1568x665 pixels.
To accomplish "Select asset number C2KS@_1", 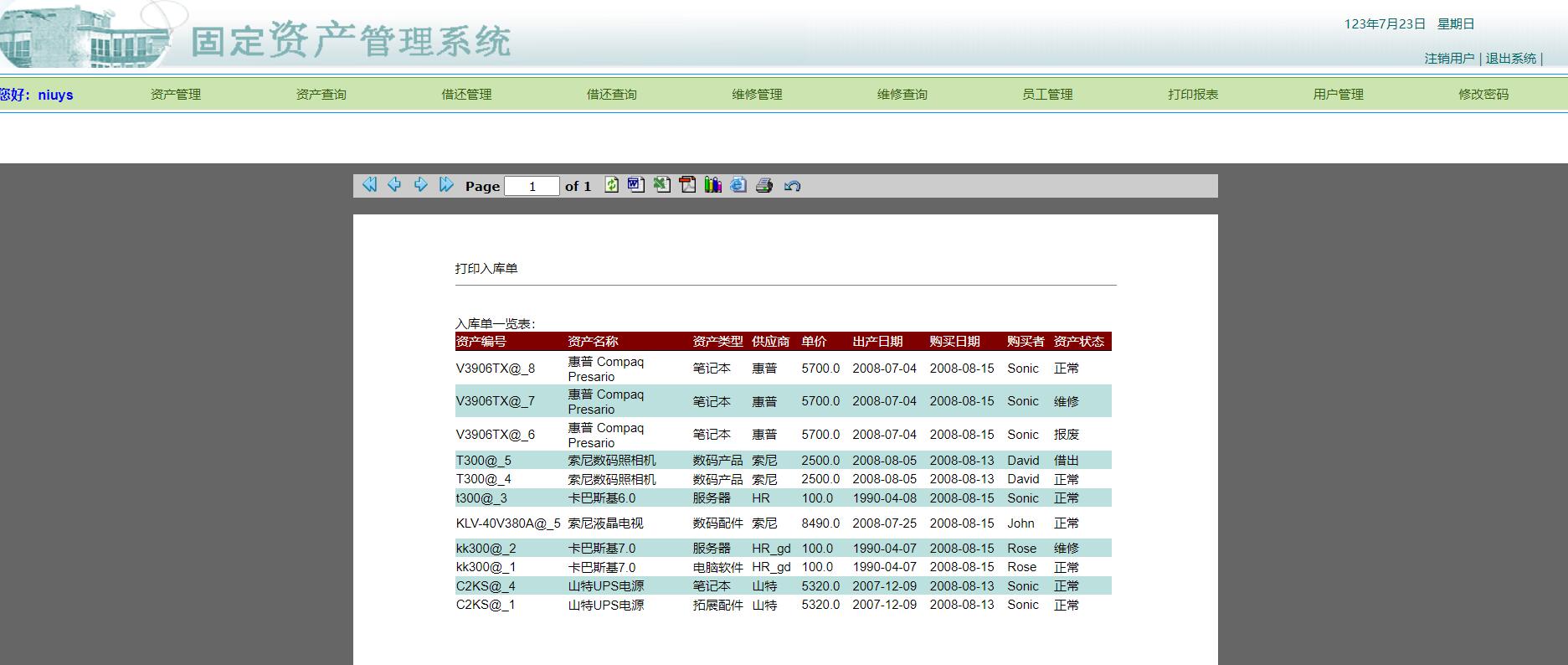I will (x=486, y=605).
